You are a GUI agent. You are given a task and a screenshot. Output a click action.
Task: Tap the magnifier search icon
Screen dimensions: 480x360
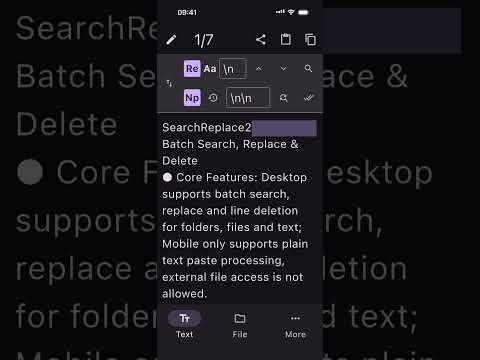coord(308,69)
